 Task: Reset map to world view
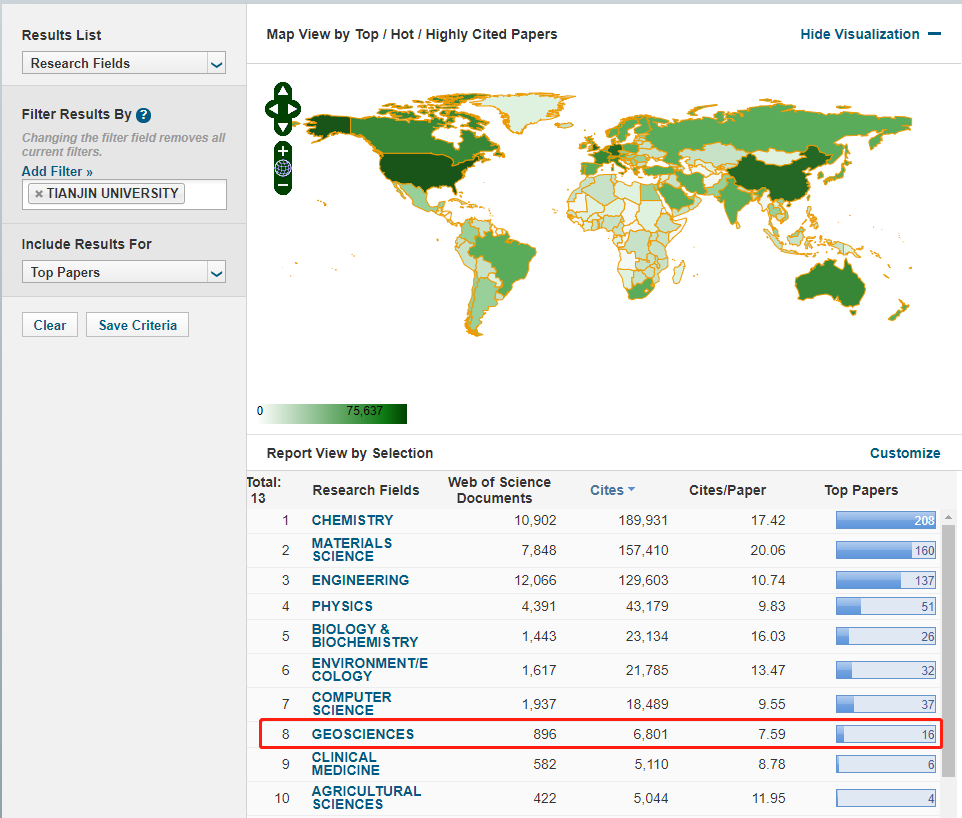[283, 168]
